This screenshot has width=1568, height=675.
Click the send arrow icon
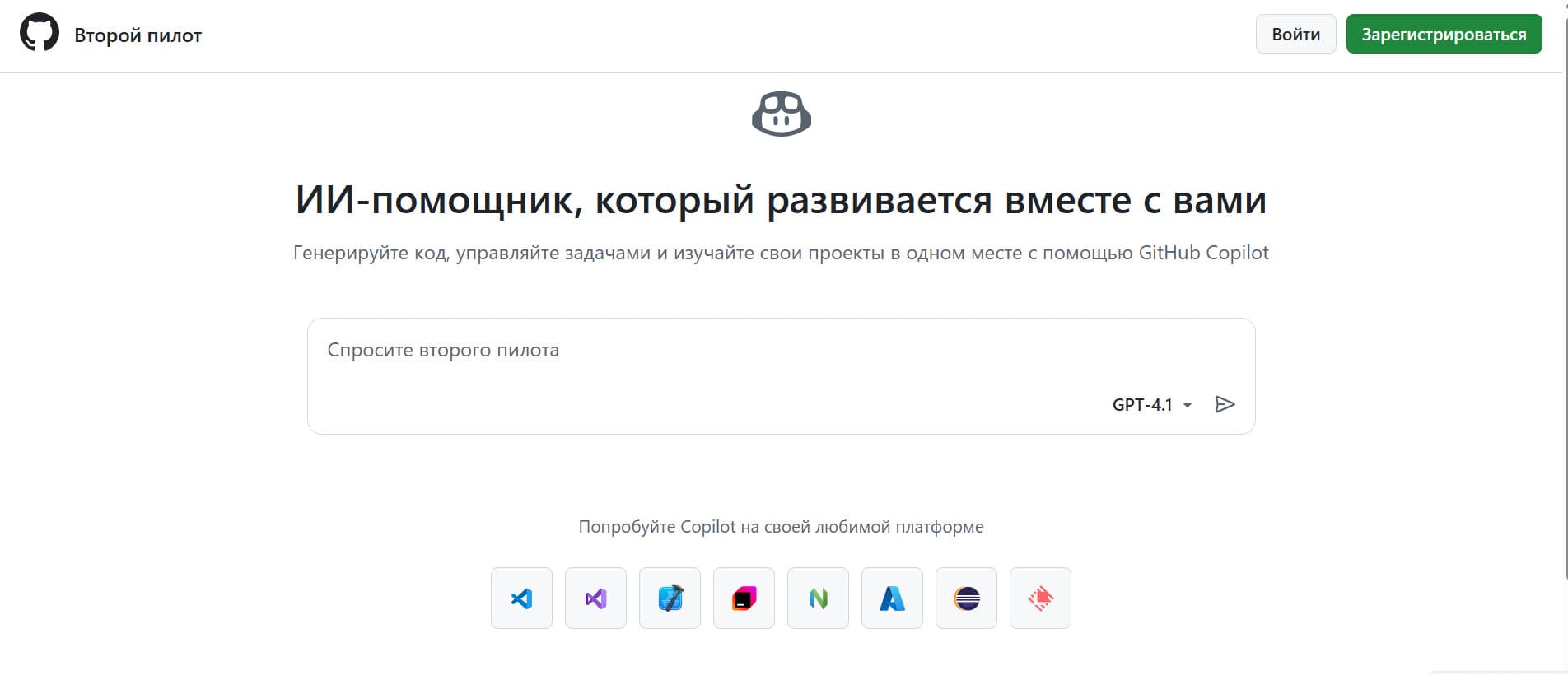click(1225, 404)
